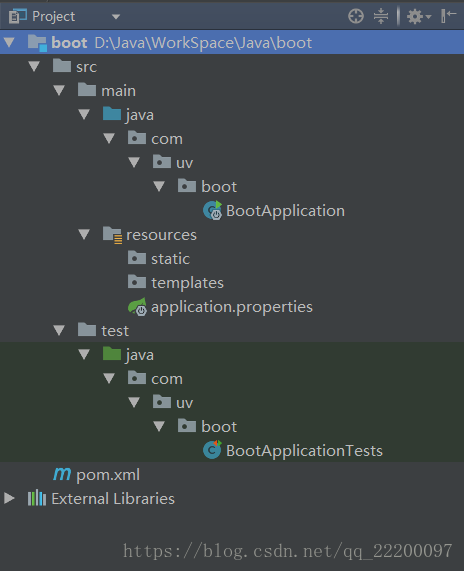Select the src folder name
Viewport: 464px width, 571px height.
[x=86, y=67]
